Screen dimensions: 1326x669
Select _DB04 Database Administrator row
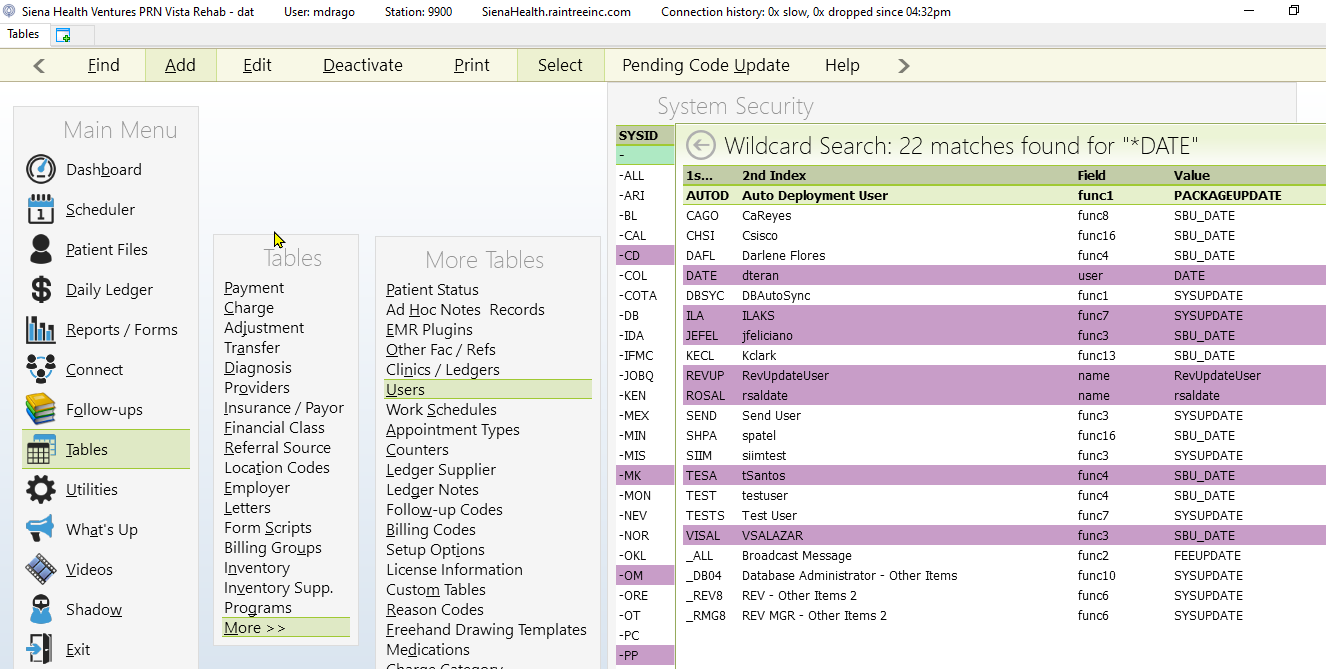point(1004,576)
